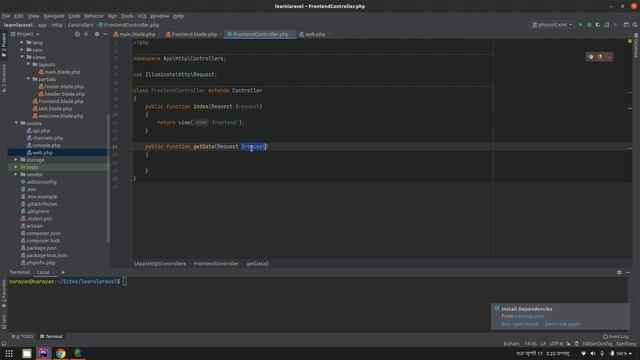
Task: Open in Chrome browser preview icon in editor
Action: click(x=591, y=57)
